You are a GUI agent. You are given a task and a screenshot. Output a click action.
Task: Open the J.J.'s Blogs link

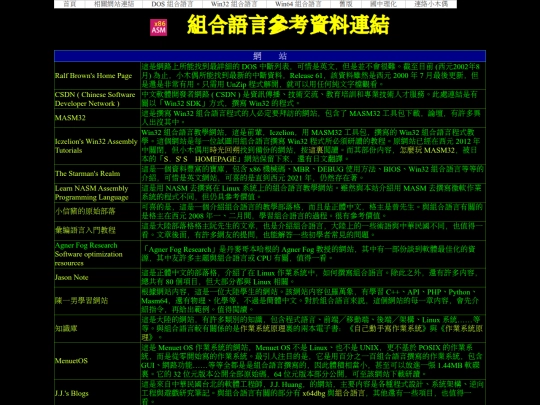click(x=72, y=393)
